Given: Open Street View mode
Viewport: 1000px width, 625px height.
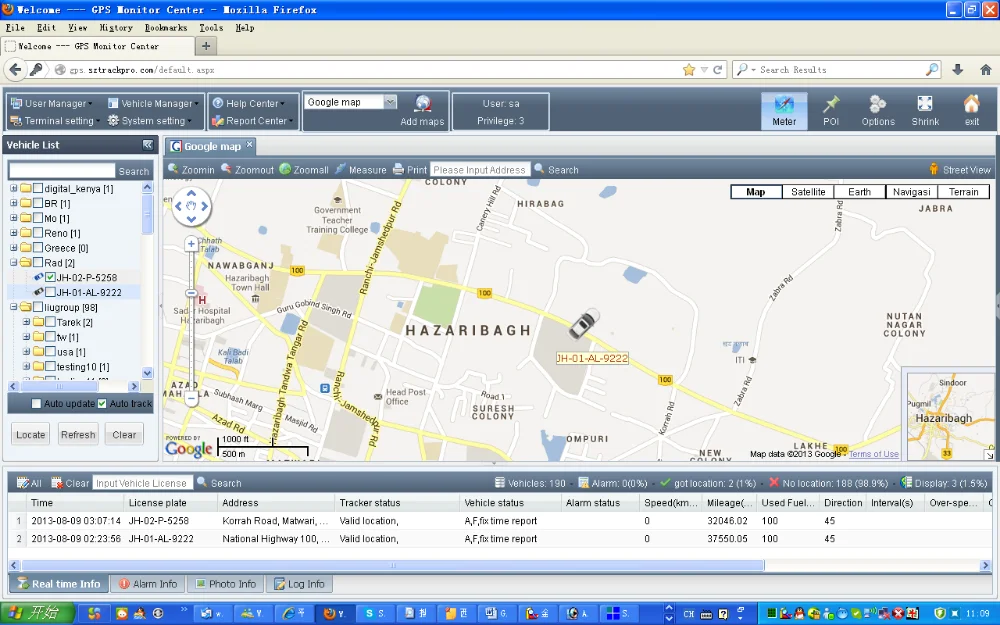Looking at the screenshot, I should pos(960,170).
